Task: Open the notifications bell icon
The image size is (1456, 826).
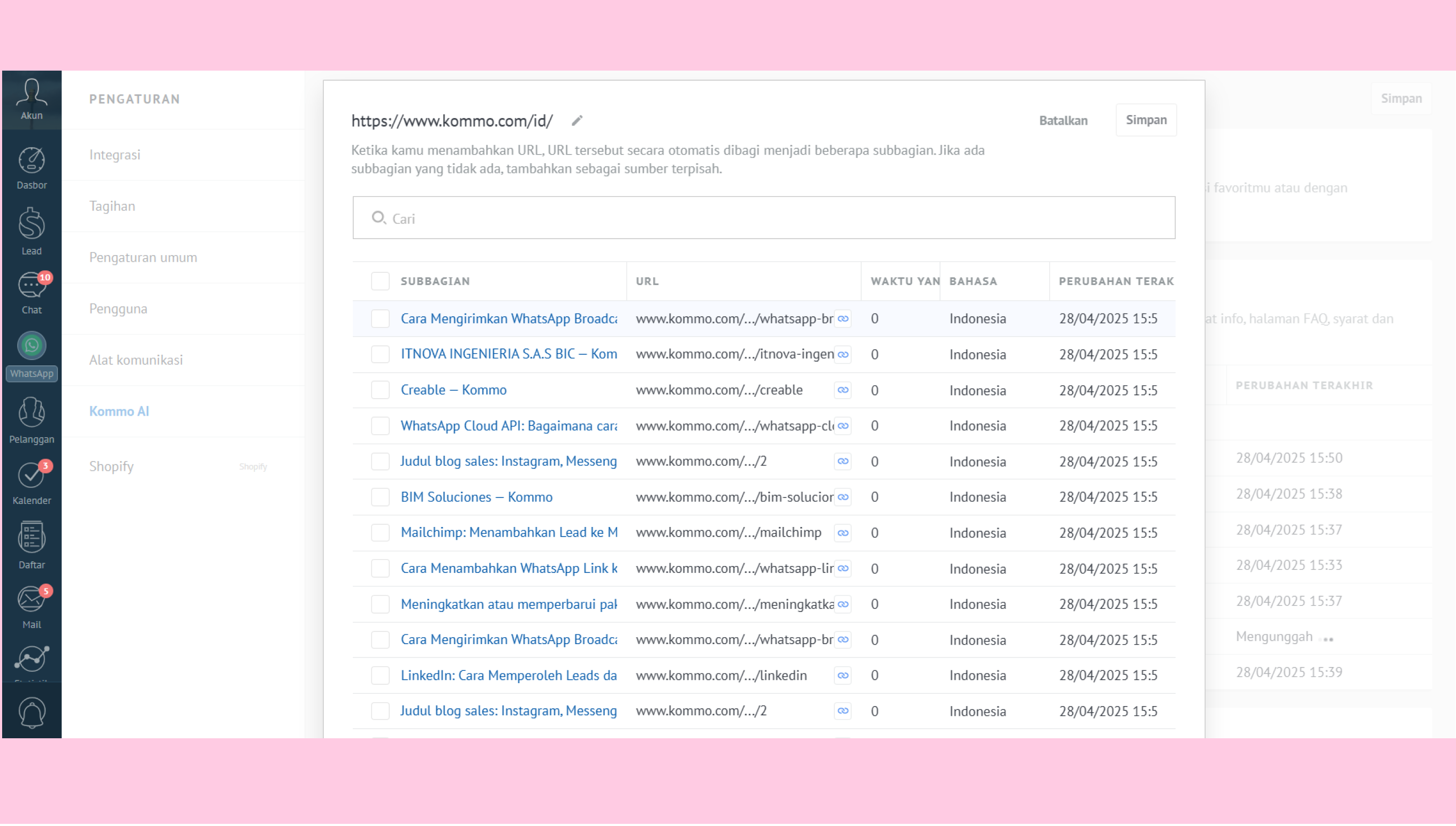Action: 31,713
